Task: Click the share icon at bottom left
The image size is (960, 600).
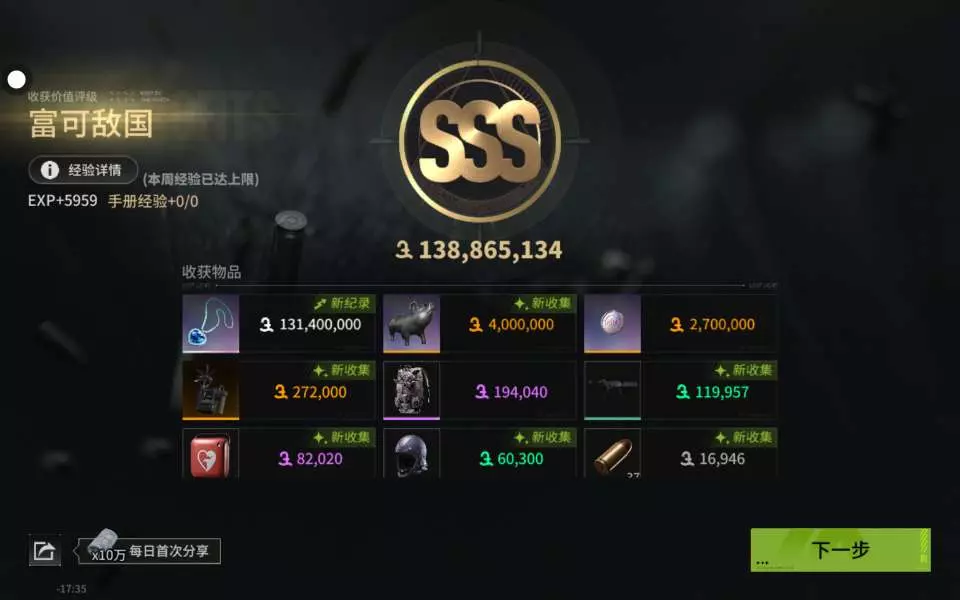Action: click(45, 550)
